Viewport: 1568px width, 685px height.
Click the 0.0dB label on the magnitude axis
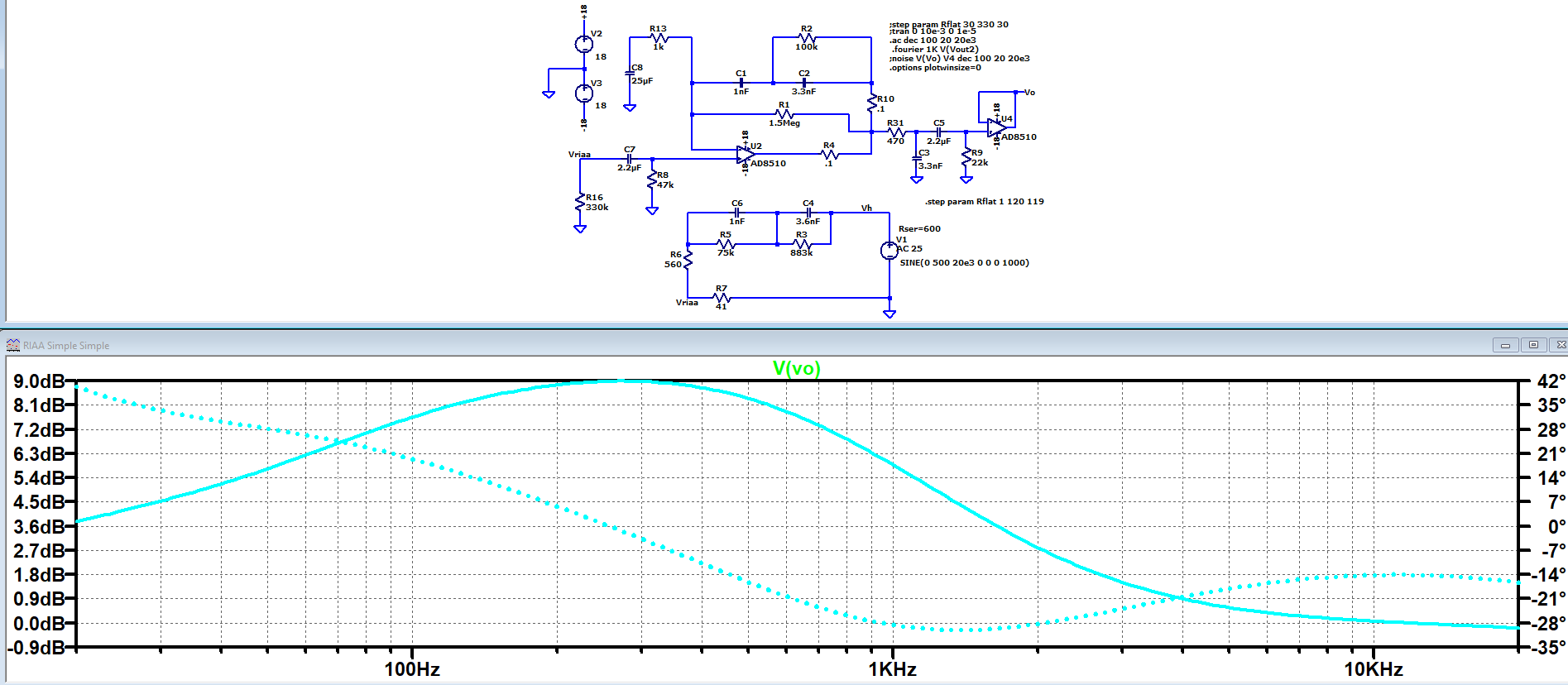(x=39, y=623)
